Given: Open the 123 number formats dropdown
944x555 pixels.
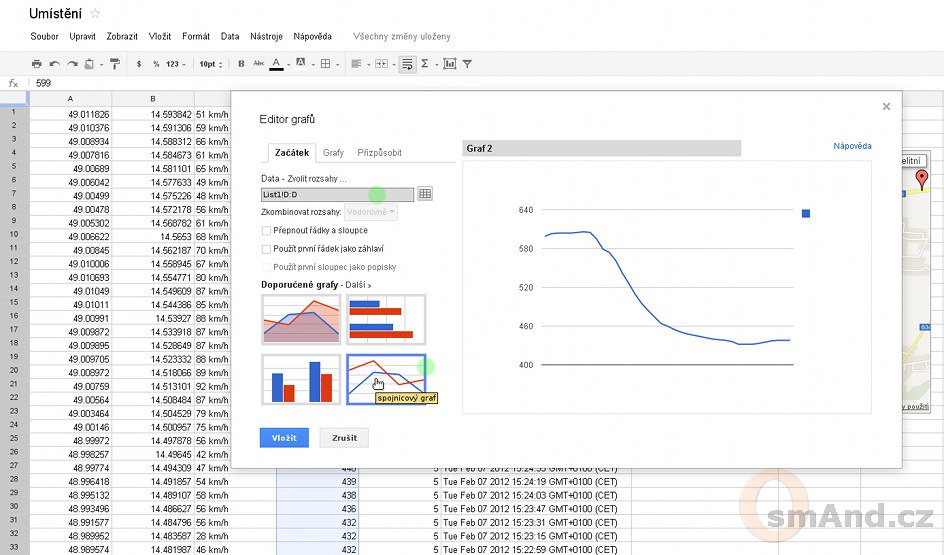Looking at the screenshot, I should [176, 64].
